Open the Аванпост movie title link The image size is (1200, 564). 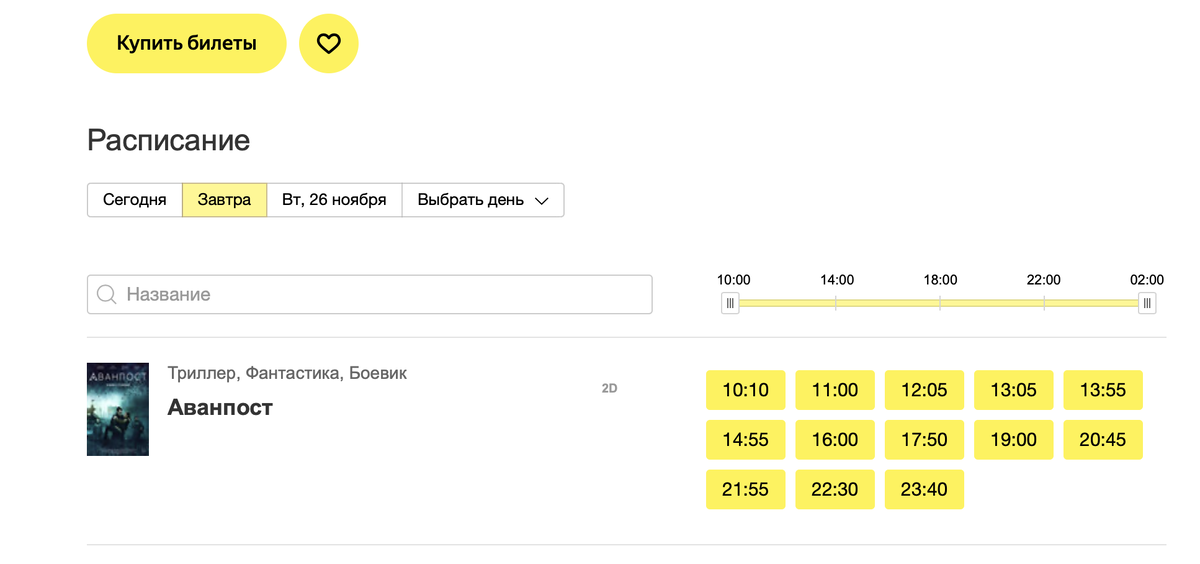point(220,407)
